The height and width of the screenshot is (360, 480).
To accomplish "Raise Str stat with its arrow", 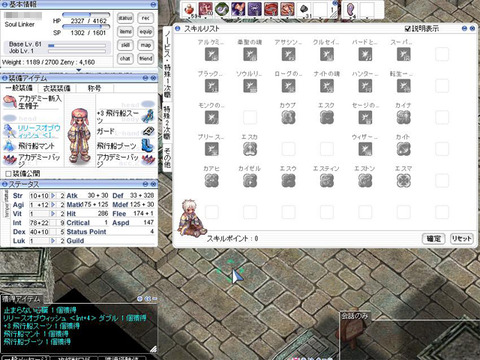I will 53,196.
